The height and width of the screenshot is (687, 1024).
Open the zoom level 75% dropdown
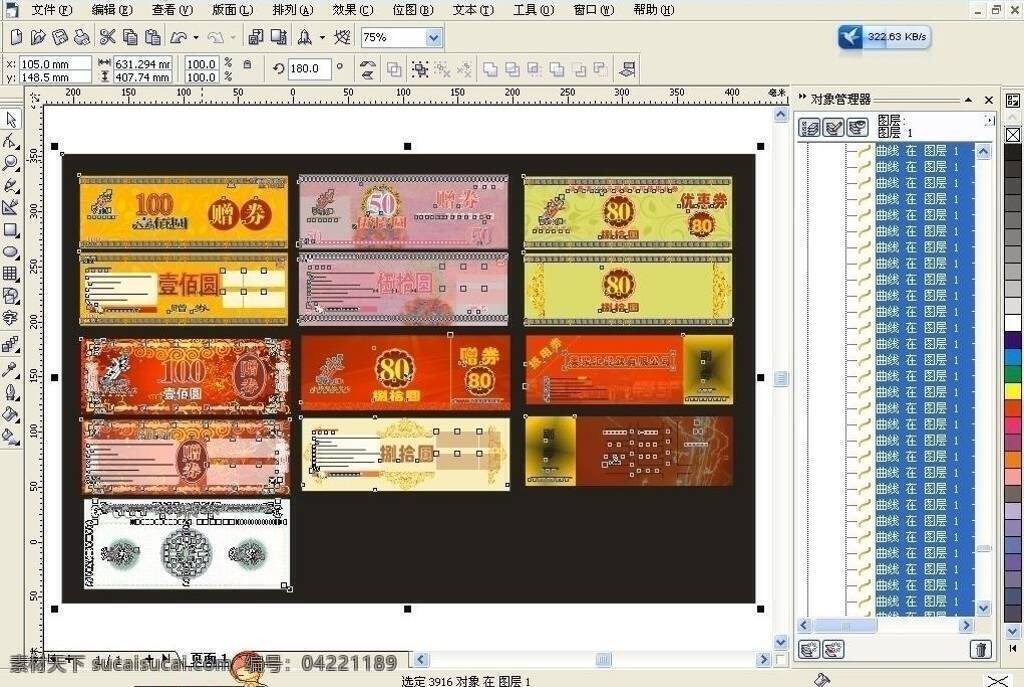tap(434, 38)
